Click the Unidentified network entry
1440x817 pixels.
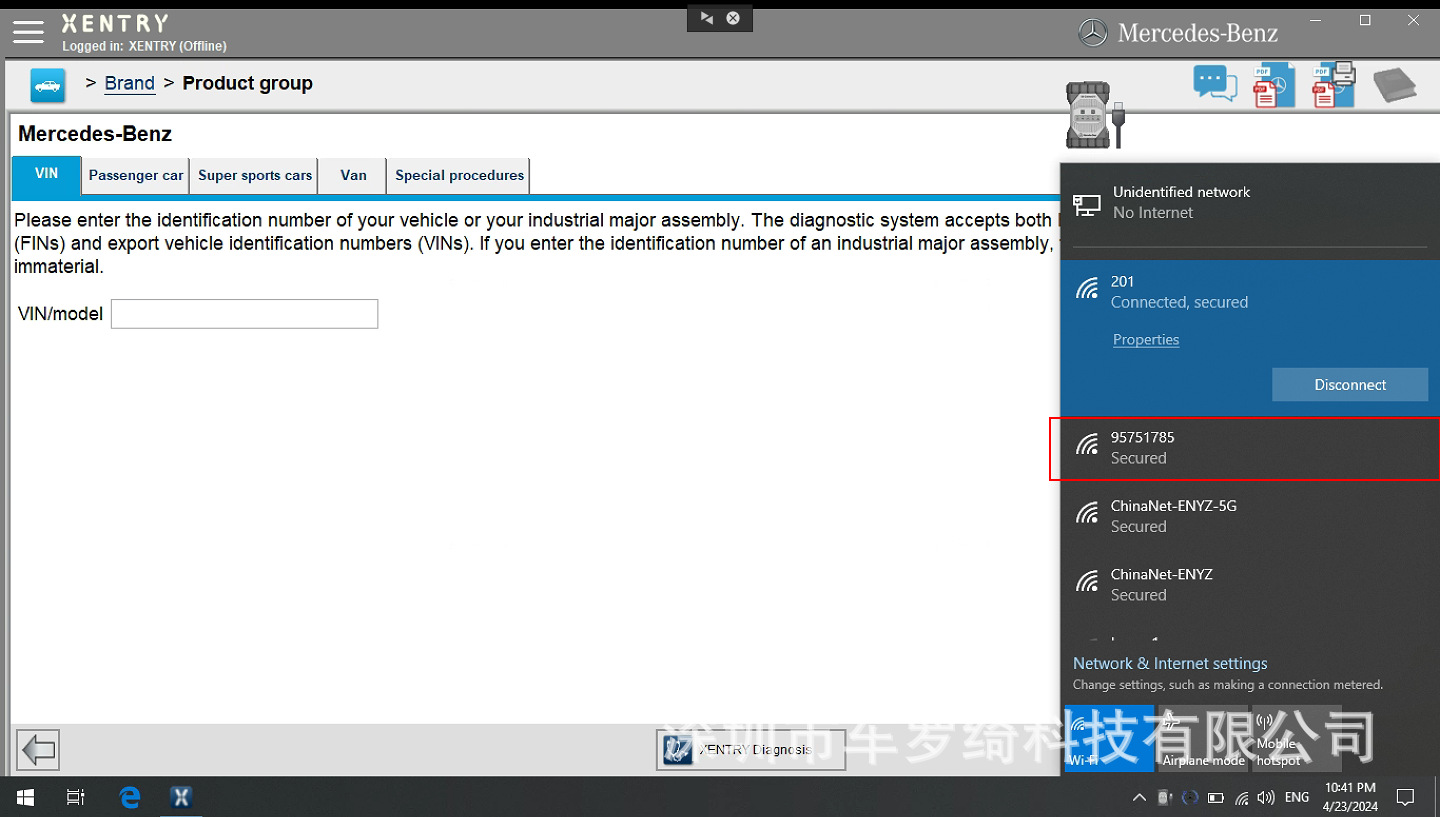(1249, 202)
